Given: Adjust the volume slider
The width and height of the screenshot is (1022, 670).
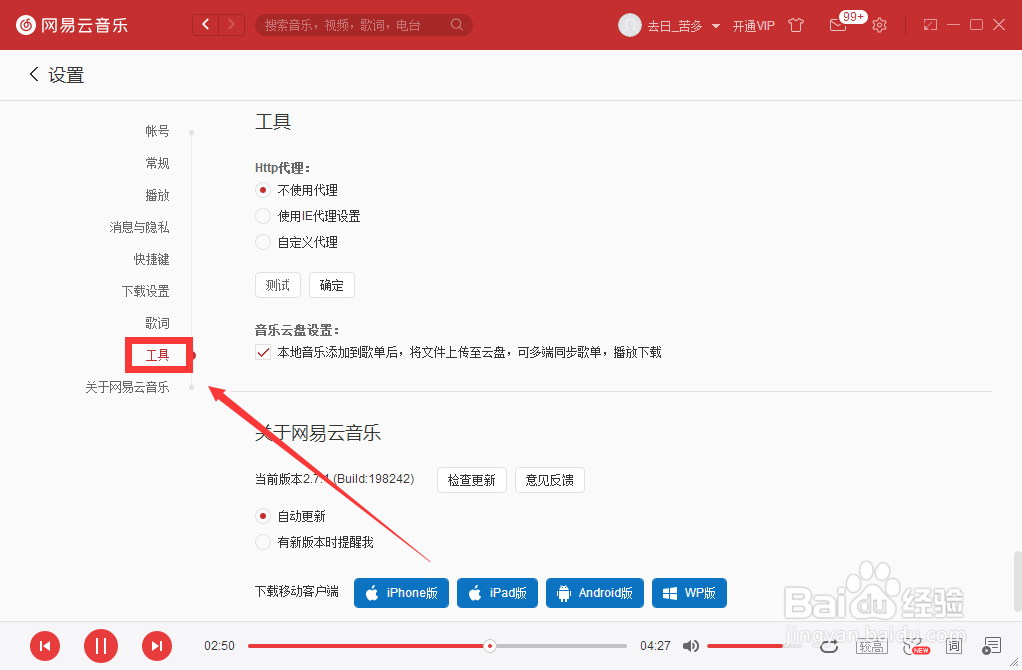Looking at the screenshot, I should [754, 646].
